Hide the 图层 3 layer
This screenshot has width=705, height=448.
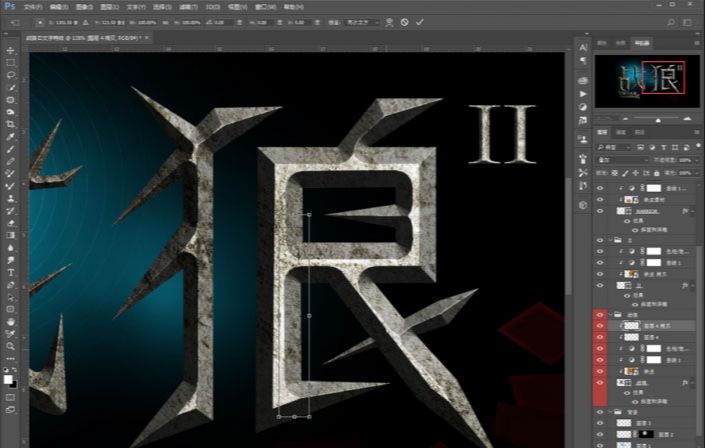[x=600, y=423]
